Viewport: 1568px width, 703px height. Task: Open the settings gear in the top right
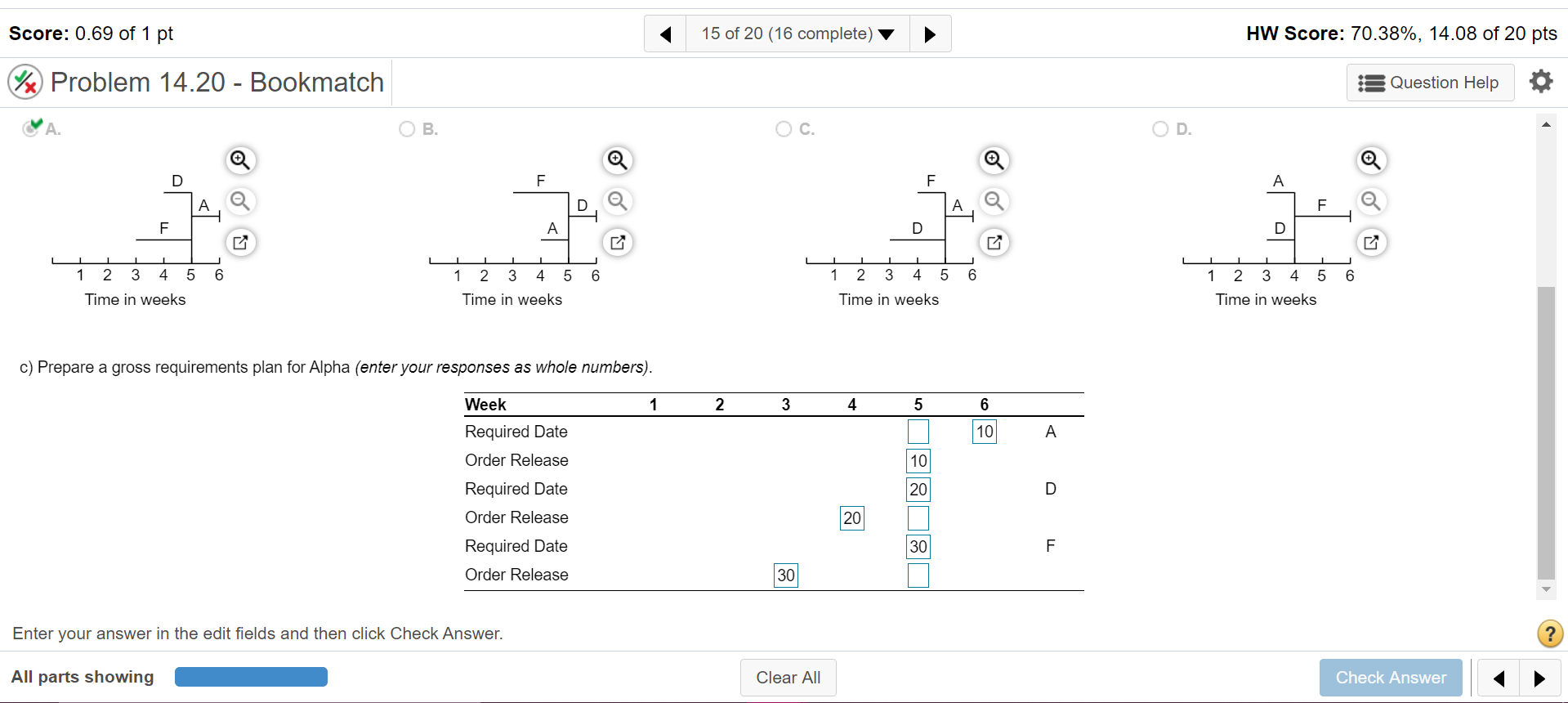[x=1540, y=82]
